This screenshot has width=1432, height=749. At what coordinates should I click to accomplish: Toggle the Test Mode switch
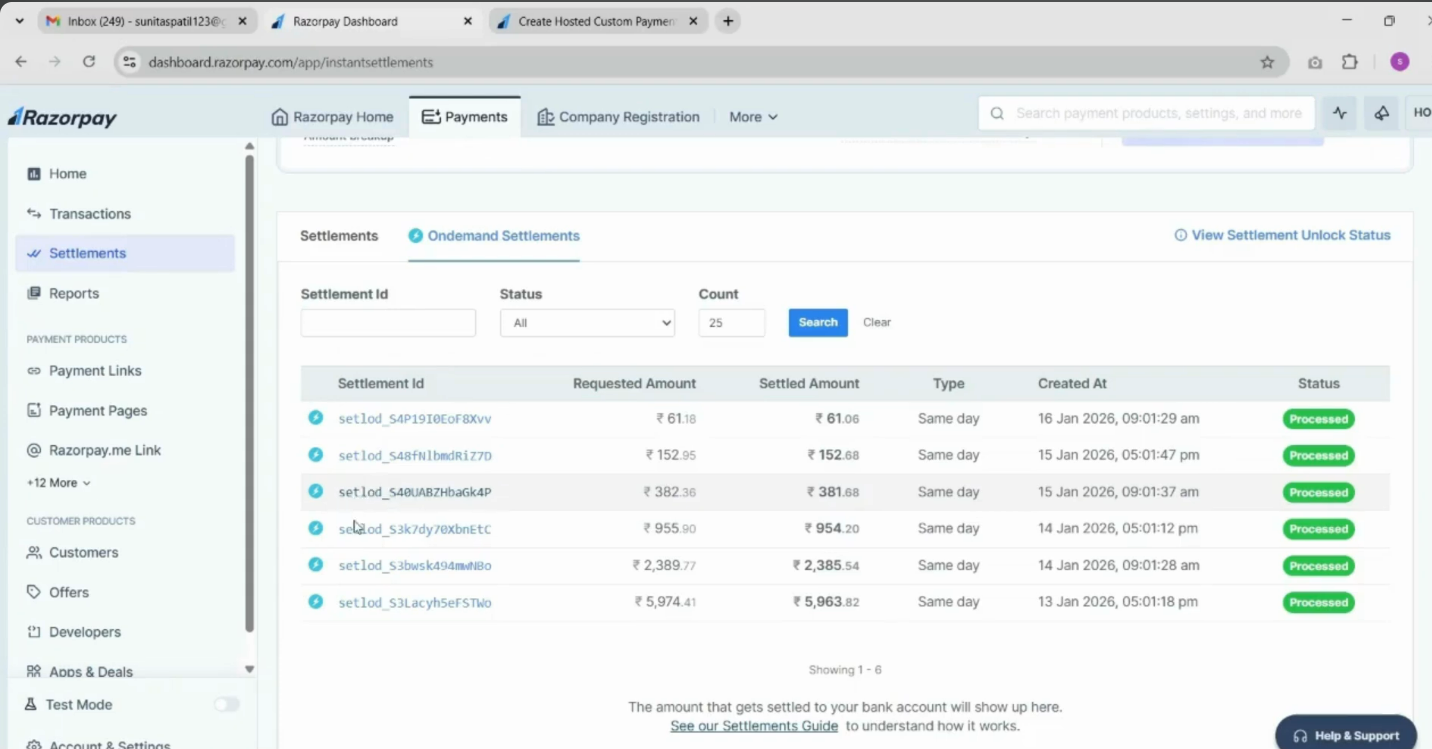tap(227, 705)
